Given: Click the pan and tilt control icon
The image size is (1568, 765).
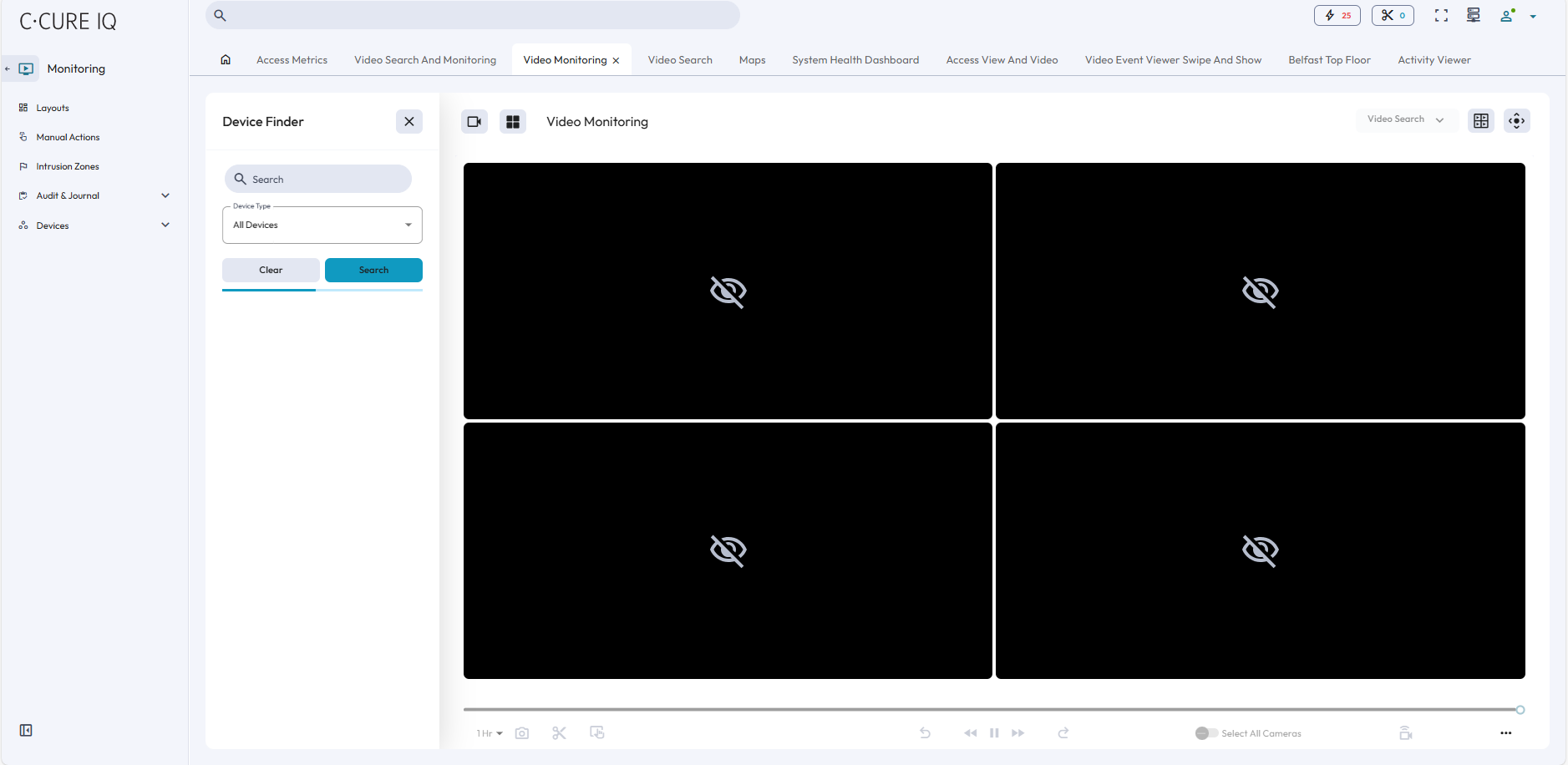Looking at the screenshot, I should (x=1516, y=120).
